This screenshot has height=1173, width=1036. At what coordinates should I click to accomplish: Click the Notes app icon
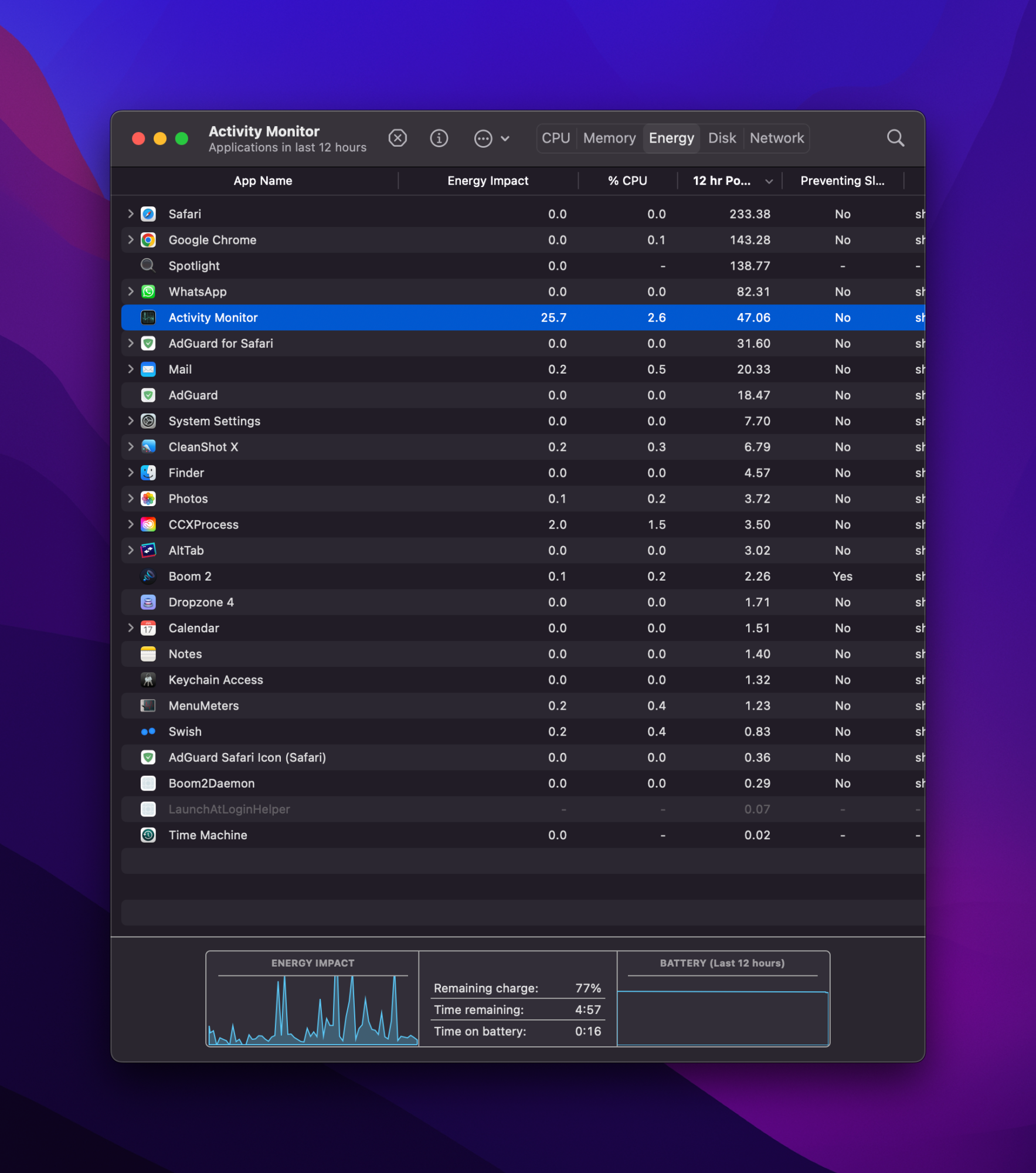click(148, 654)
